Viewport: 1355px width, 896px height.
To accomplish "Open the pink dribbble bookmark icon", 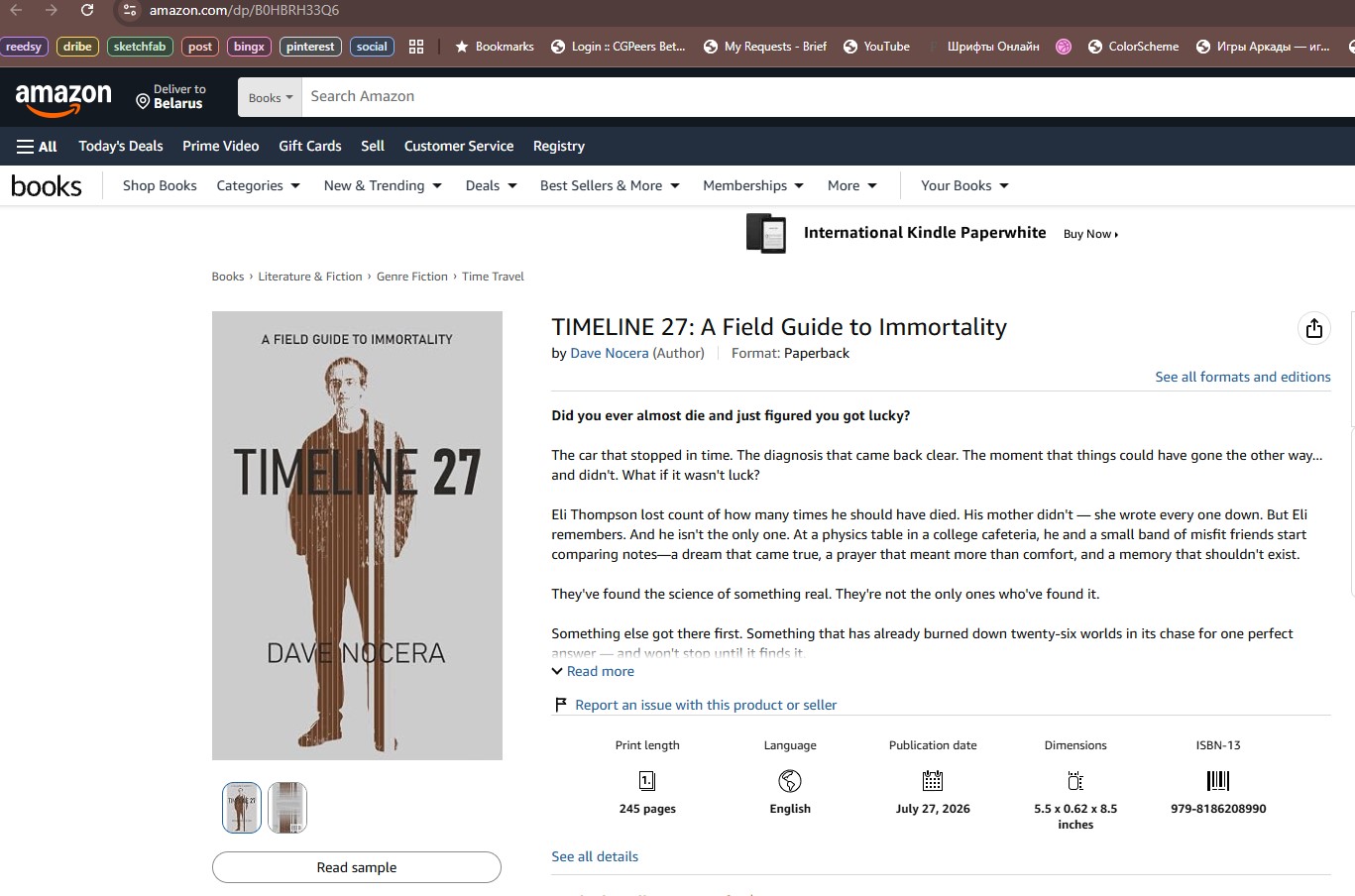I will pyautogui.click(x=1064, y=47).
